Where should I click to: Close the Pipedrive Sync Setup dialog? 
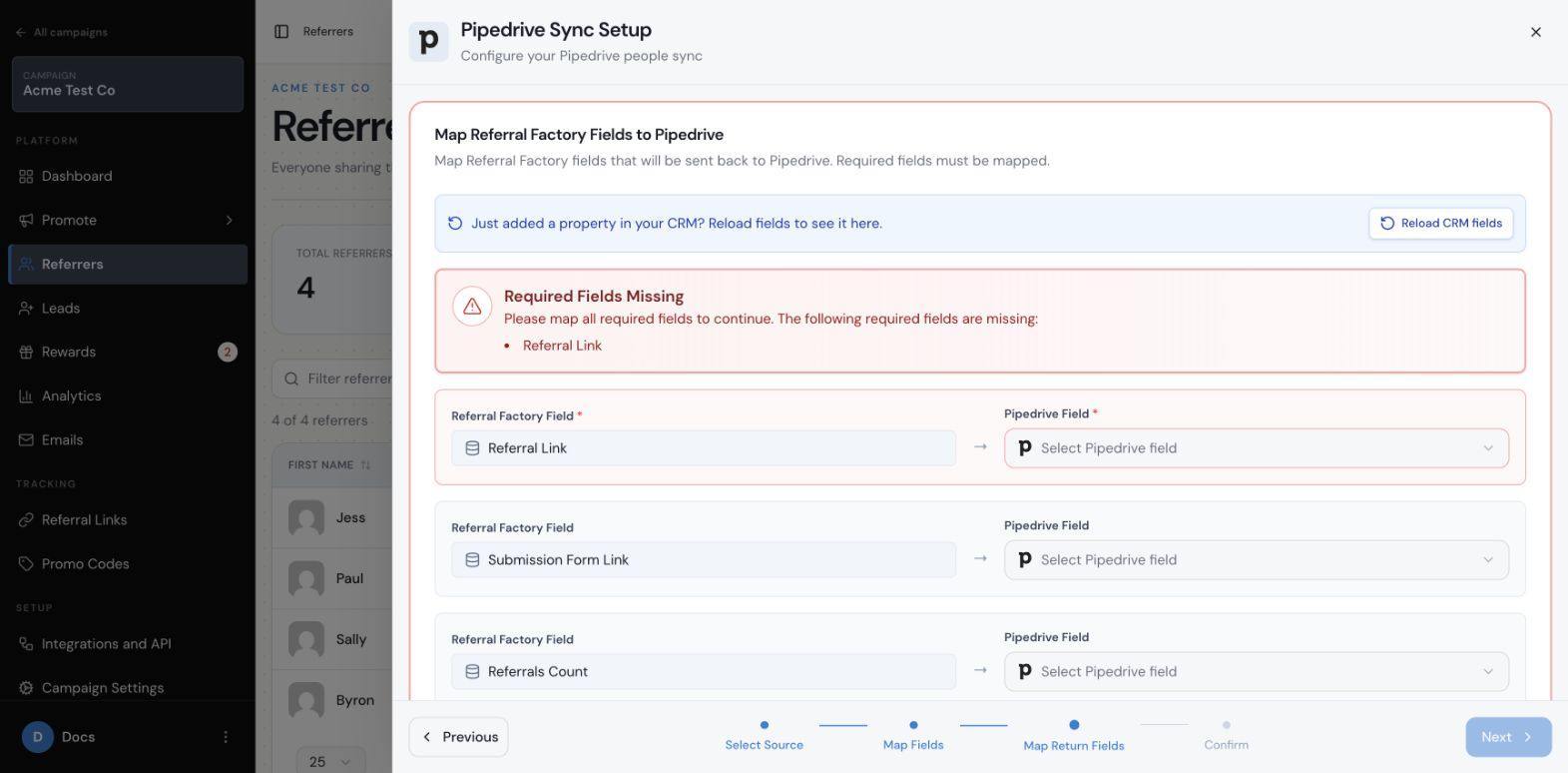[x=1536, y=32]
